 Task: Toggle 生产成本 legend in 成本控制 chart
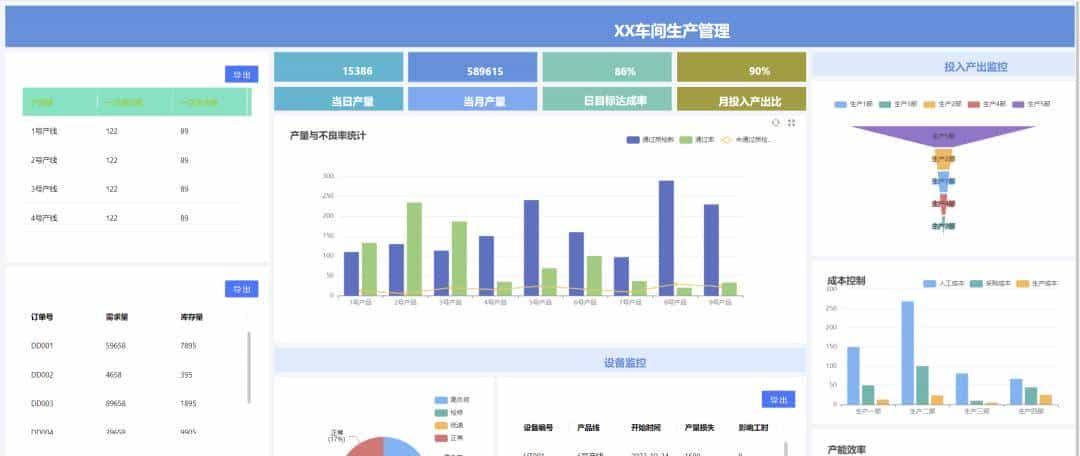[1037, 284]
